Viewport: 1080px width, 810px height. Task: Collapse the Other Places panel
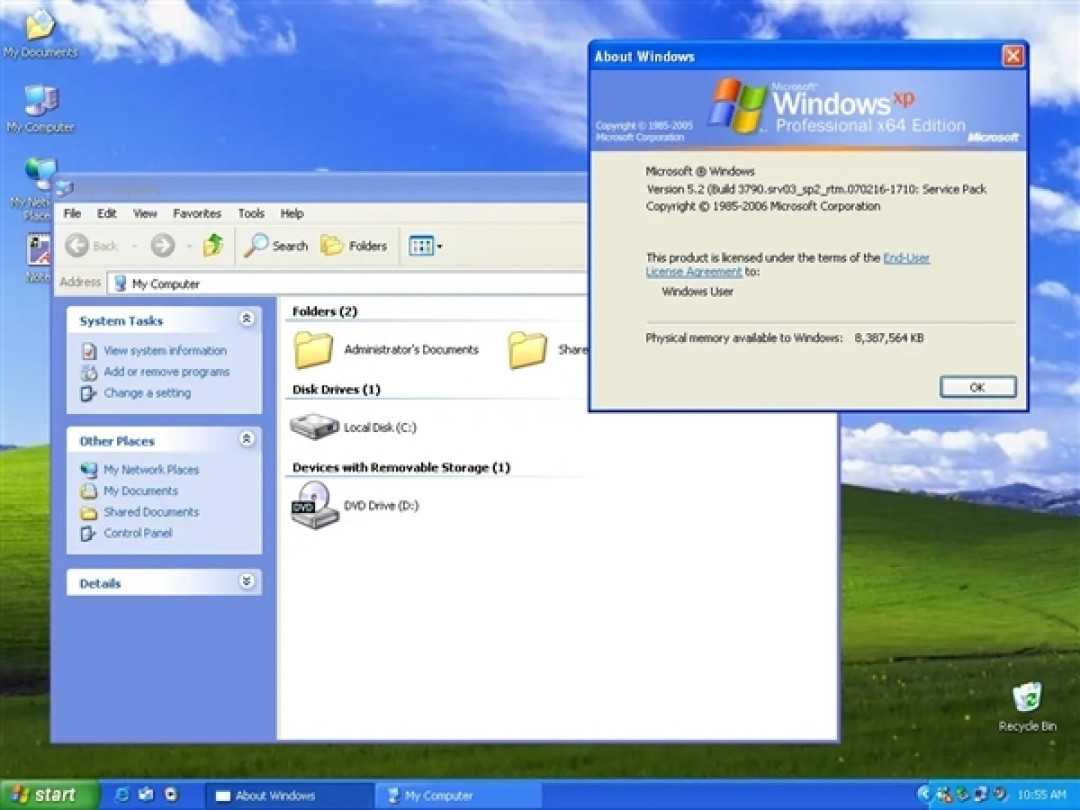tap(246, 439)
